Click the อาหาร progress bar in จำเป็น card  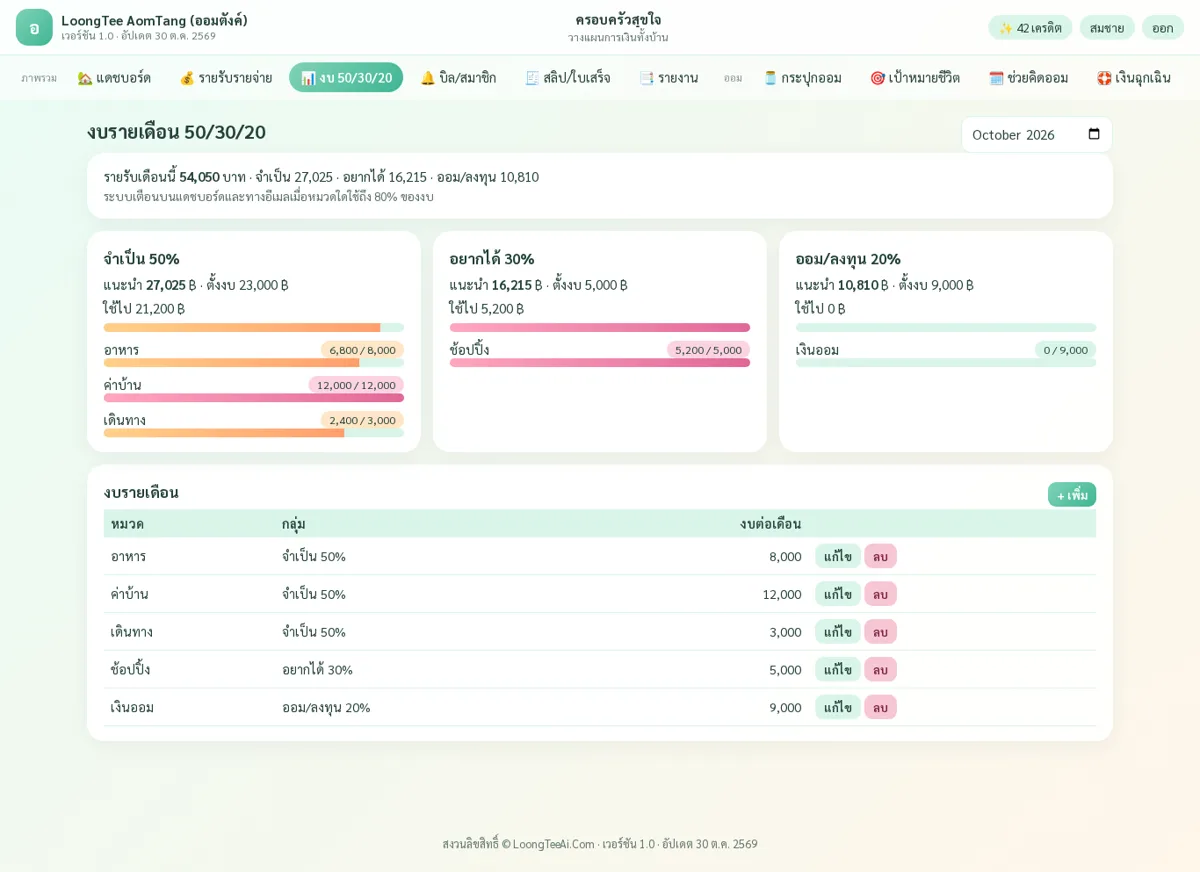pos(254,363)
